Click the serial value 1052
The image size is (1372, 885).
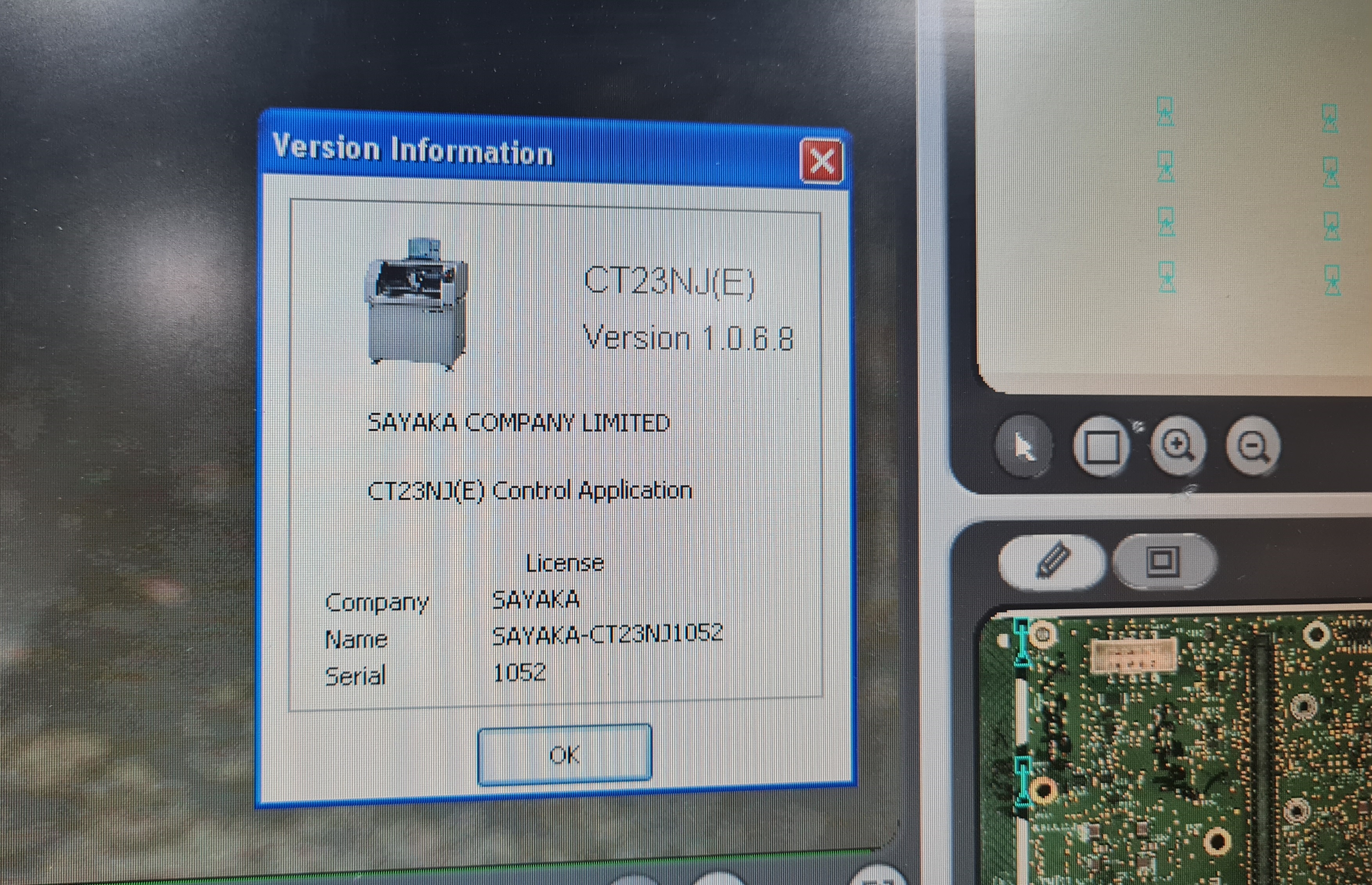520,672
